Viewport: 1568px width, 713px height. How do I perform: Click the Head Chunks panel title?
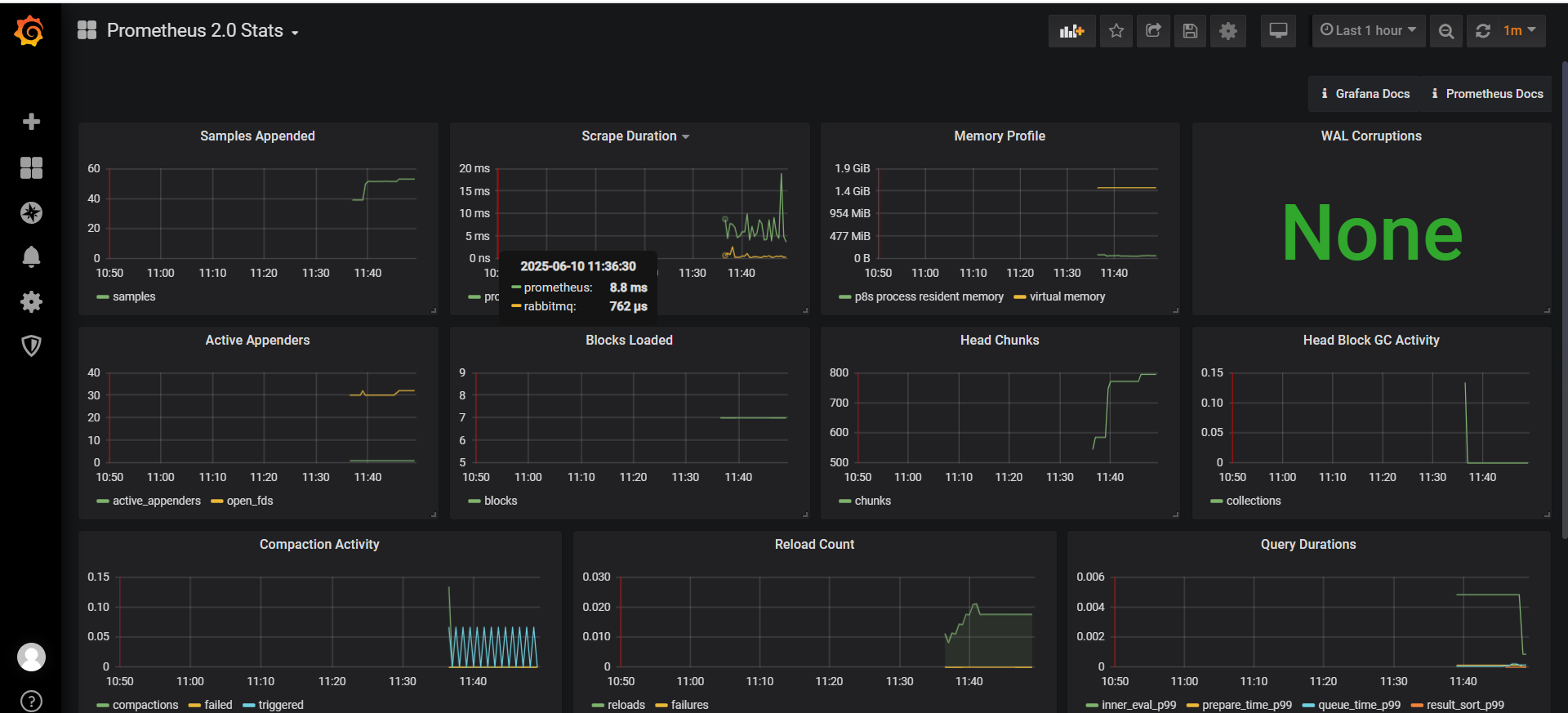tap(1000, 341)
